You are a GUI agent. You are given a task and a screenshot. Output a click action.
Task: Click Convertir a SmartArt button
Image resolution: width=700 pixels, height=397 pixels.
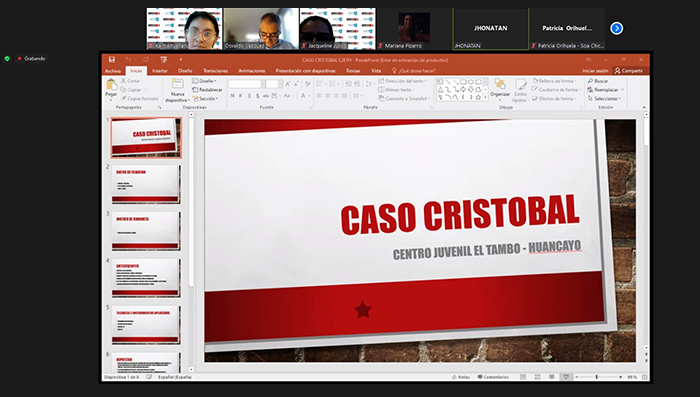pyautogui.click(x=403, y=98)
